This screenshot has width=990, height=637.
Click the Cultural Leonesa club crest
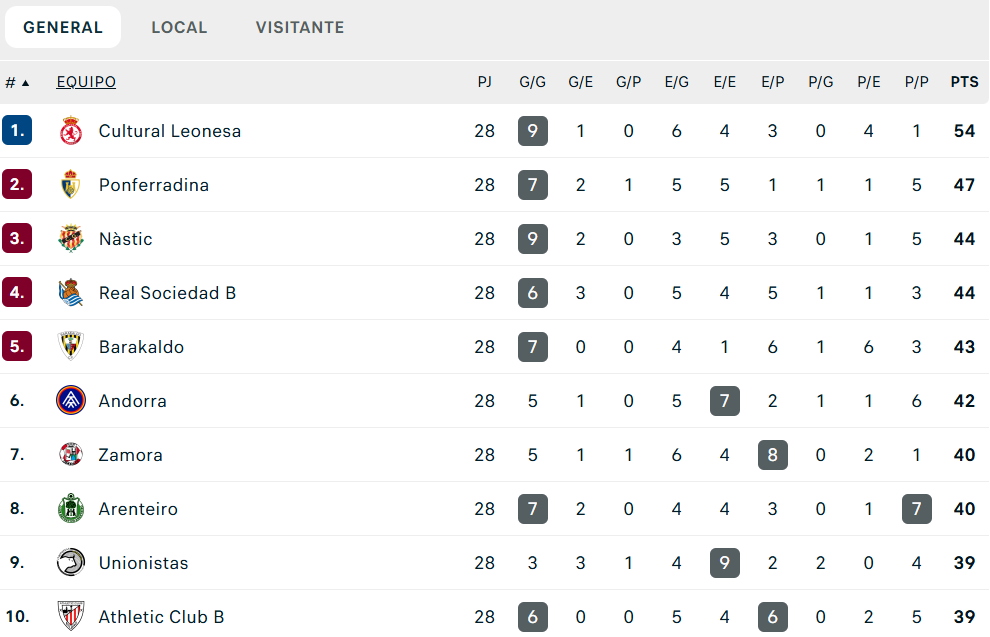click(71, 131)
